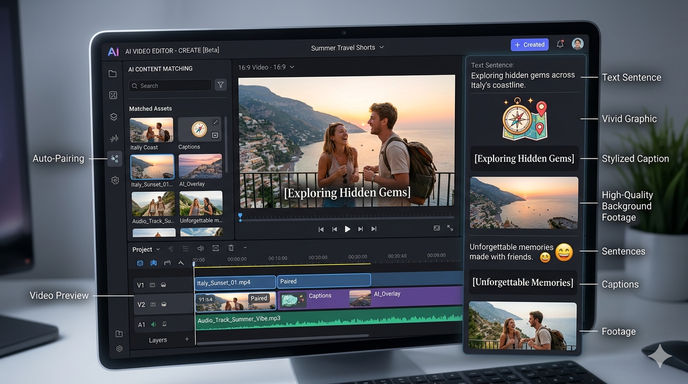Toggle the A1 track lock icon
688x384 pixels.
(x=165, y=324)
